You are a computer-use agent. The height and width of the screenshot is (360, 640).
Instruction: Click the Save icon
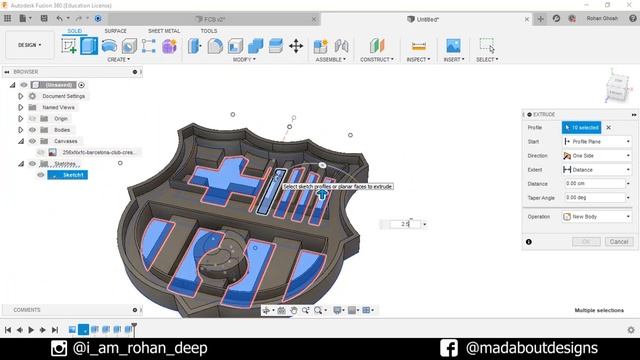(x=44, y=18)
